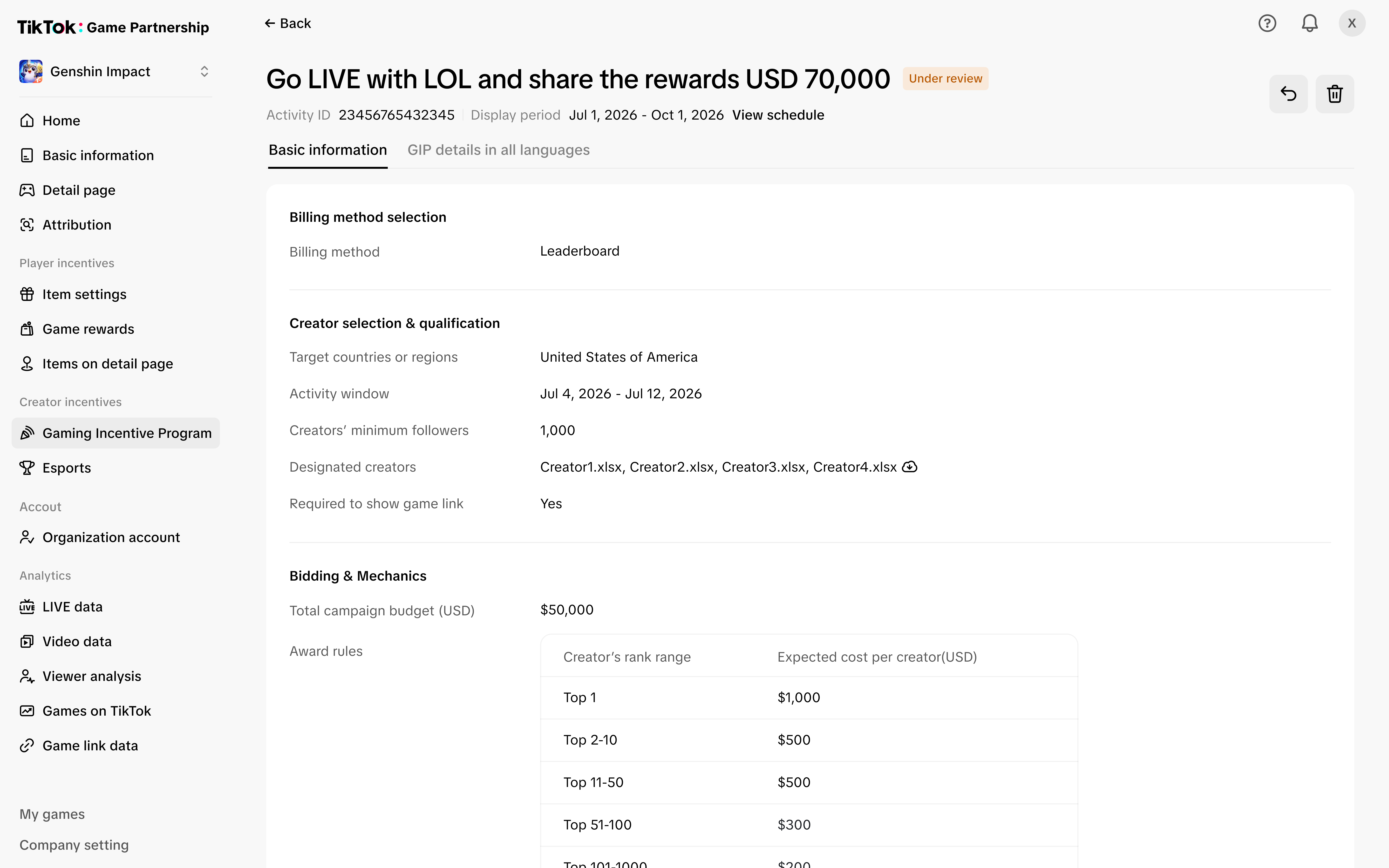
Task: Click the Expected cost per creator(USD) header
Action: pos(877,657)
